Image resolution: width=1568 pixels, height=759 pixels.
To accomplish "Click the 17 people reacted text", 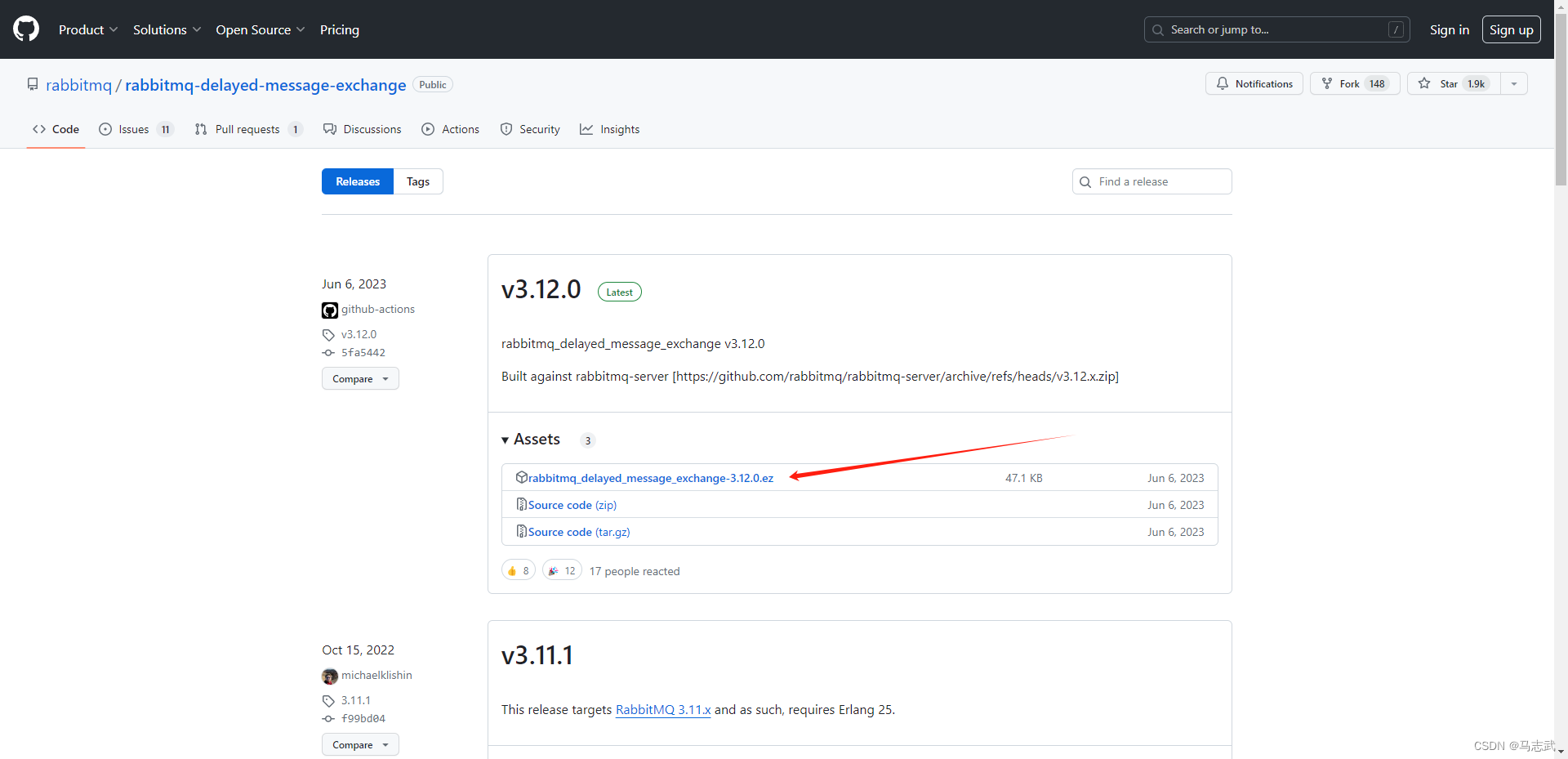I will 635,571.
